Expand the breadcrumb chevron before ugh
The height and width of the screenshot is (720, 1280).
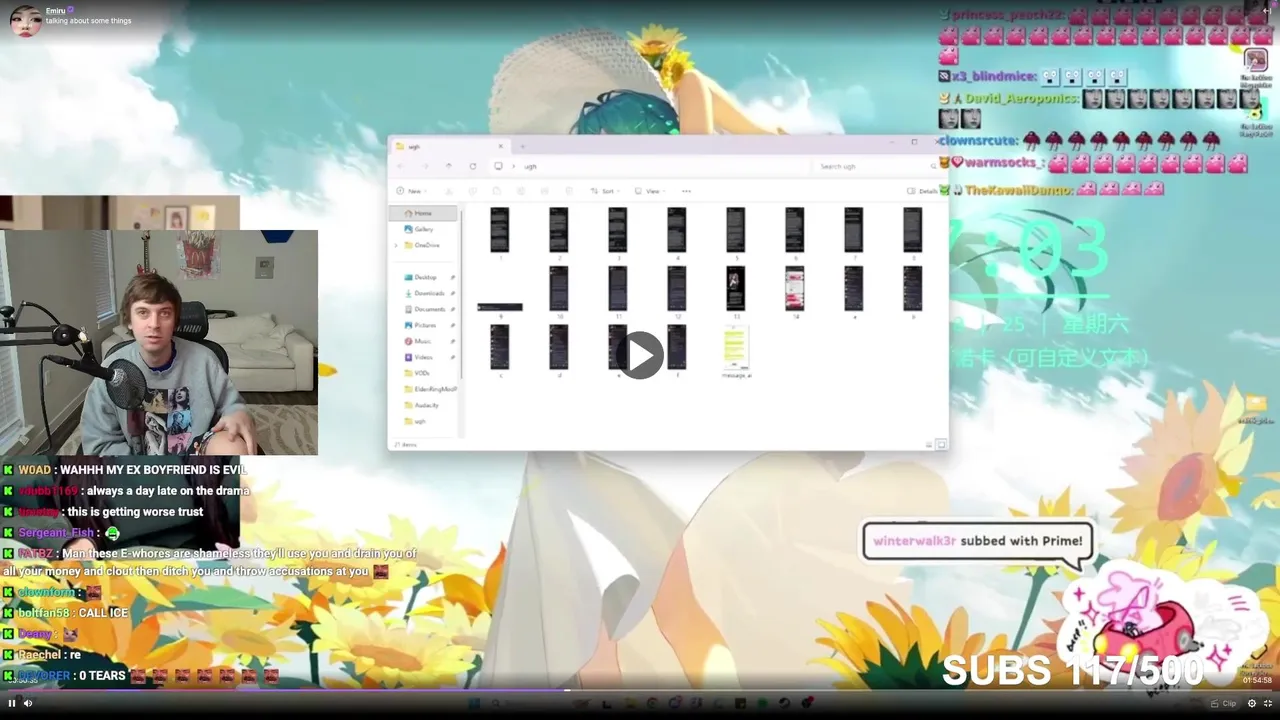(x=514, y=166)
